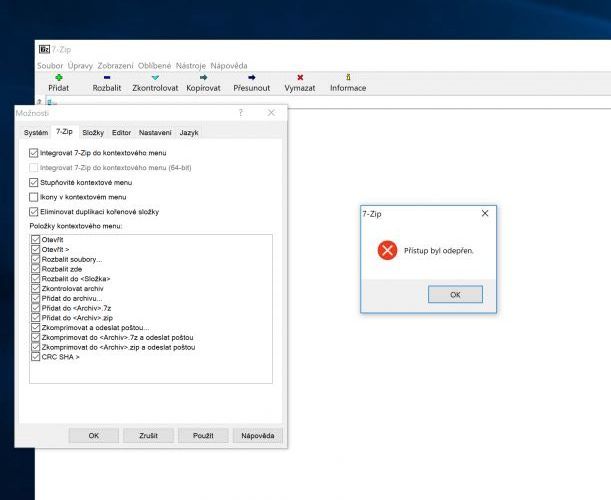Click the Informace toolbar icon
This screenshot has height=500, width=611.
[x=348, y=77]
